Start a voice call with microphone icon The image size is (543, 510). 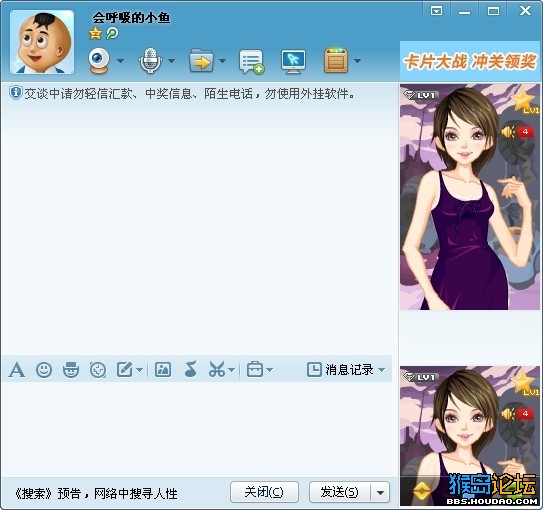pyautogui.click(x=150, y=61)
